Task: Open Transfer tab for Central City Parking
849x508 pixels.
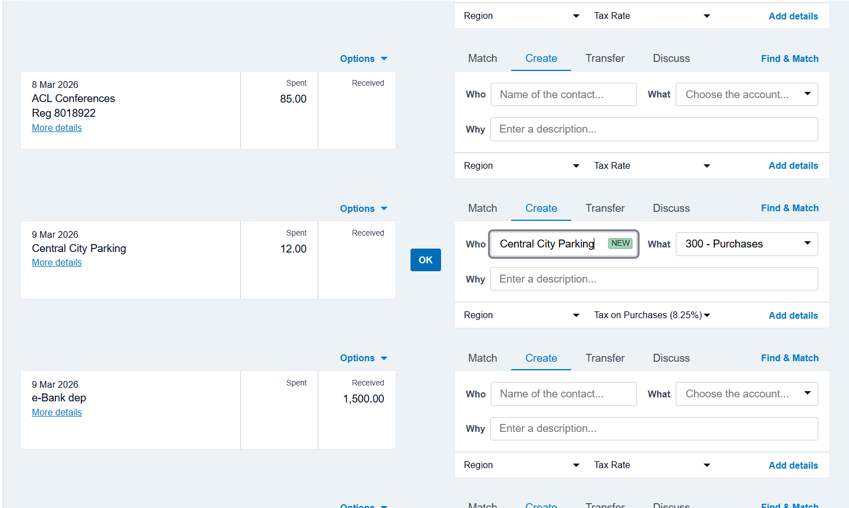Action: 605,208
